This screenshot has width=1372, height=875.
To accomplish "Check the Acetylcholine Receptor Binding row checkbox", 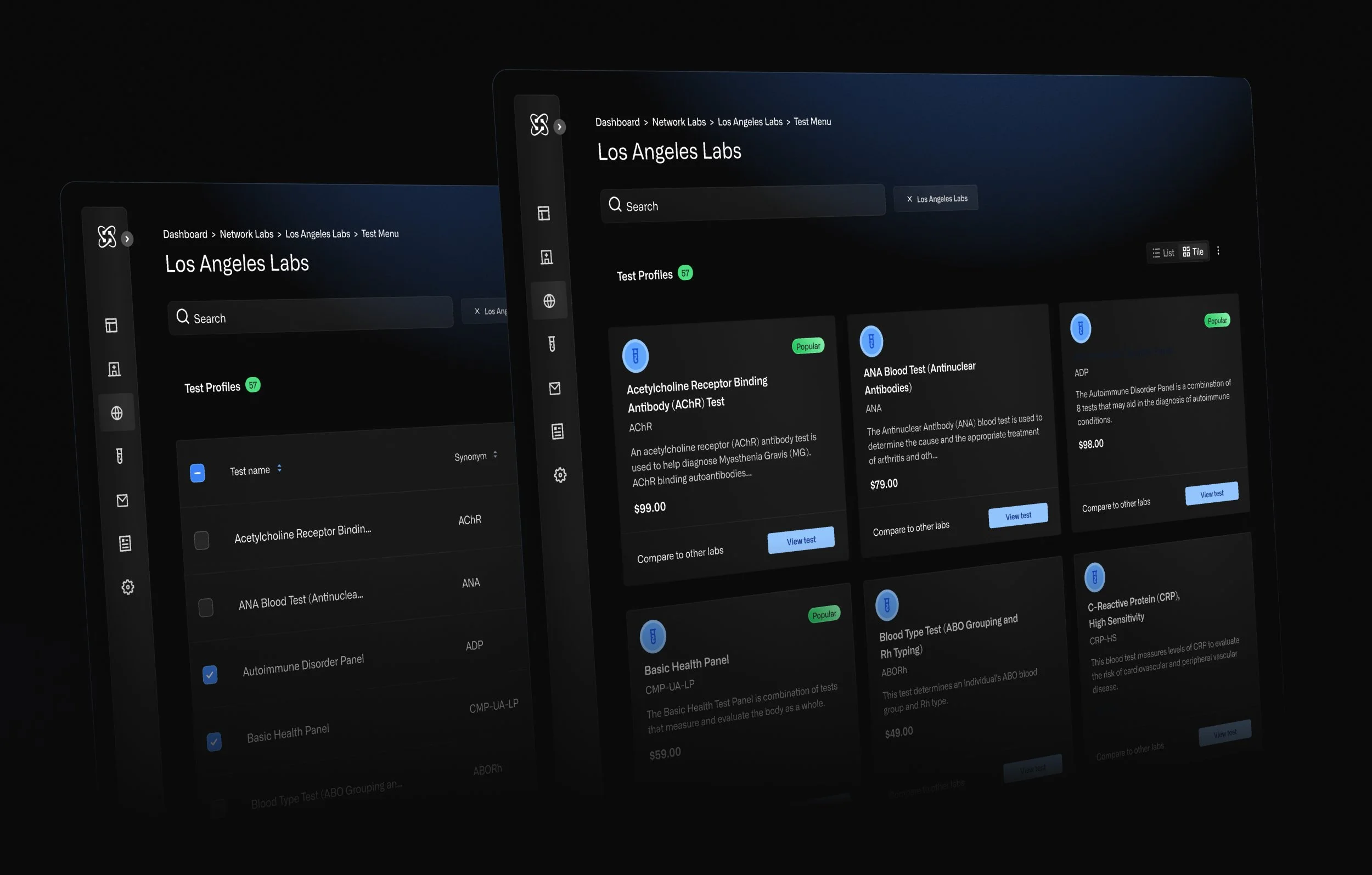I will tap(201, 540).
